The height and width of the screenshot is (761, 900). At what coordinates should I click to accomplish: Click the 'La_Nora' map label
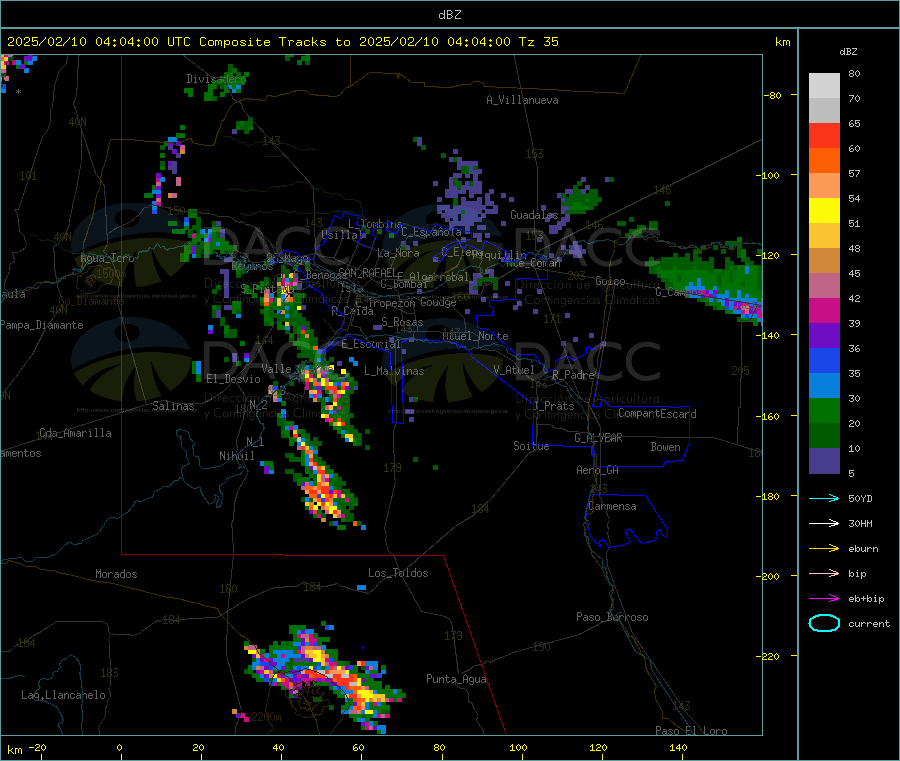pyautogui.click(x=398, y=253)
